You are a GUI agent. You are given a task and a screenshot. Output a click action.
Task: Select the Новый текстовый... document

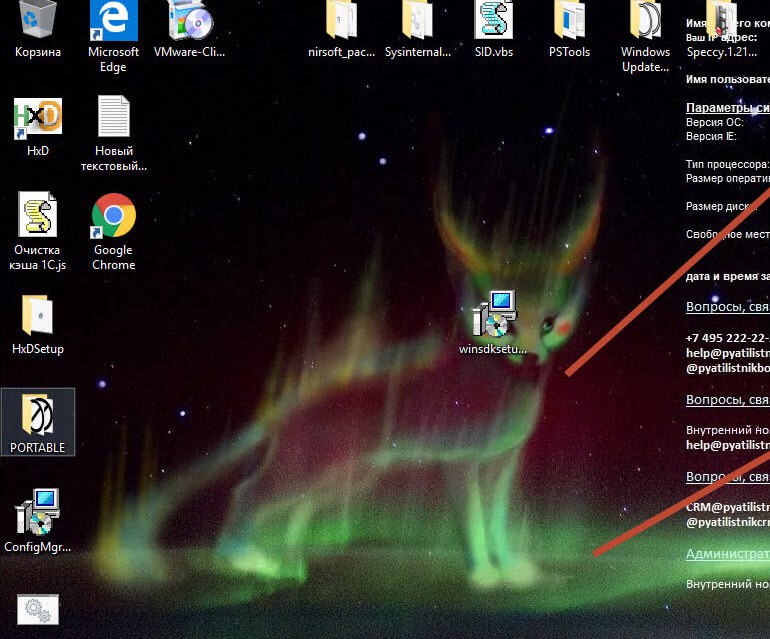click(113, 134)
